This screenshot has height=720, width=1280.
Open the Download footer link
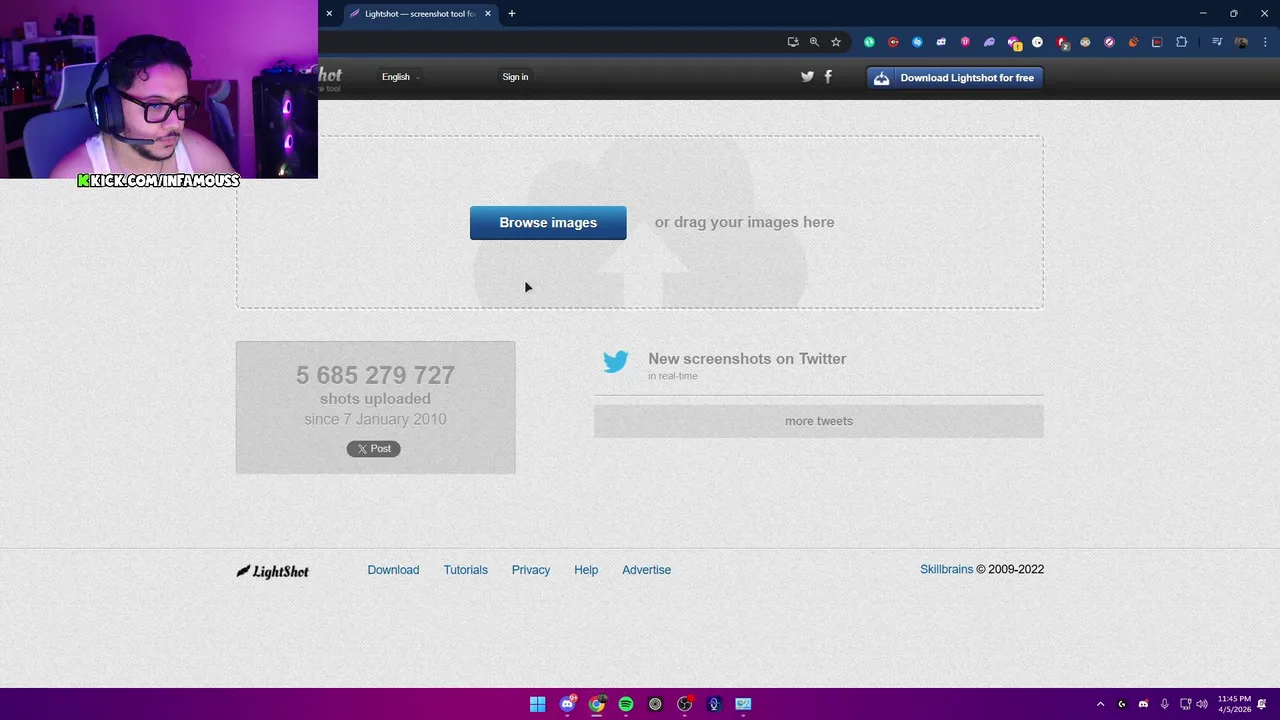tap(393, 570)
